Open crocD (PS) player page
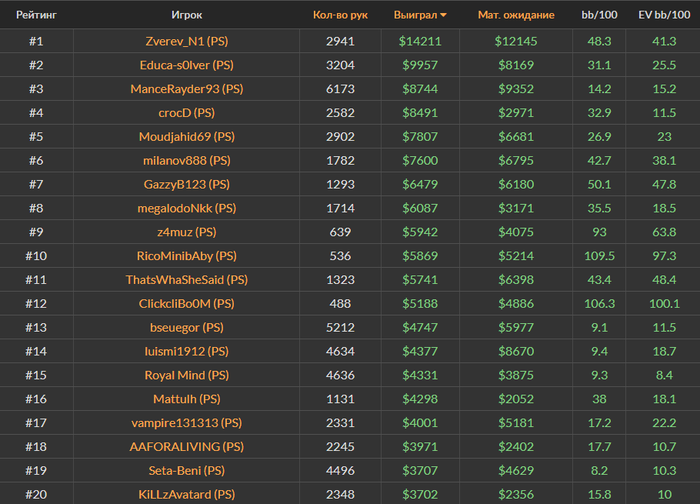 pos(187,112)
